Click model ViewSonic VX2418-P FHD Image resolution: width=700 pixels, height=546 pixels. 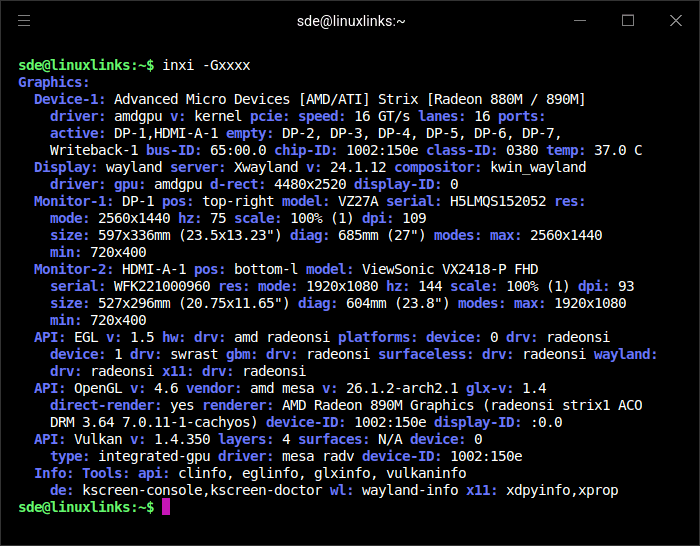450,269
